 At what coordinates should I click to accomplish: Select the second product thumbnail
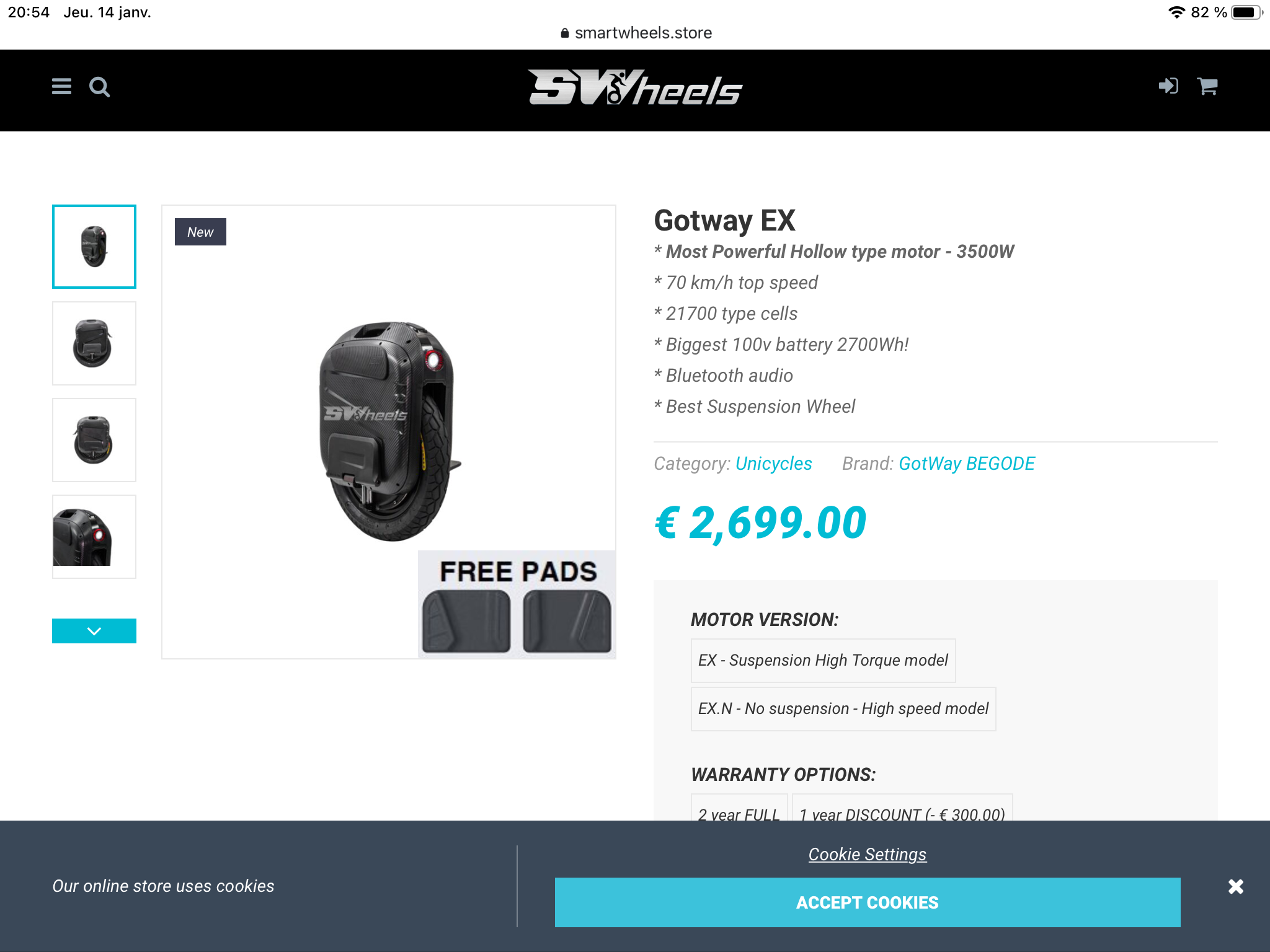[x=94, y=343]
